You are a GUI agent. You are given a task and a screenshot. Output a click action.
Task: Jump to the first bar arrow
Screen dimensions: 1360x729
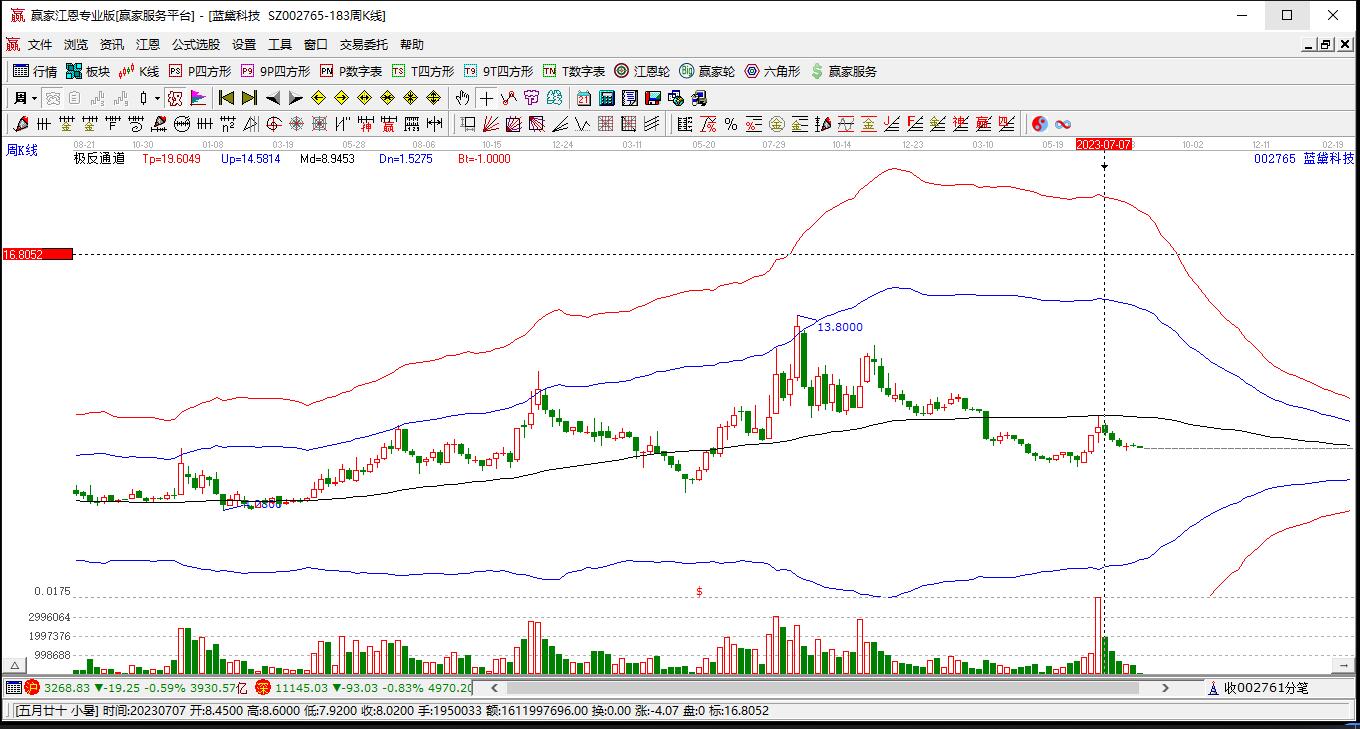(227, 98)
